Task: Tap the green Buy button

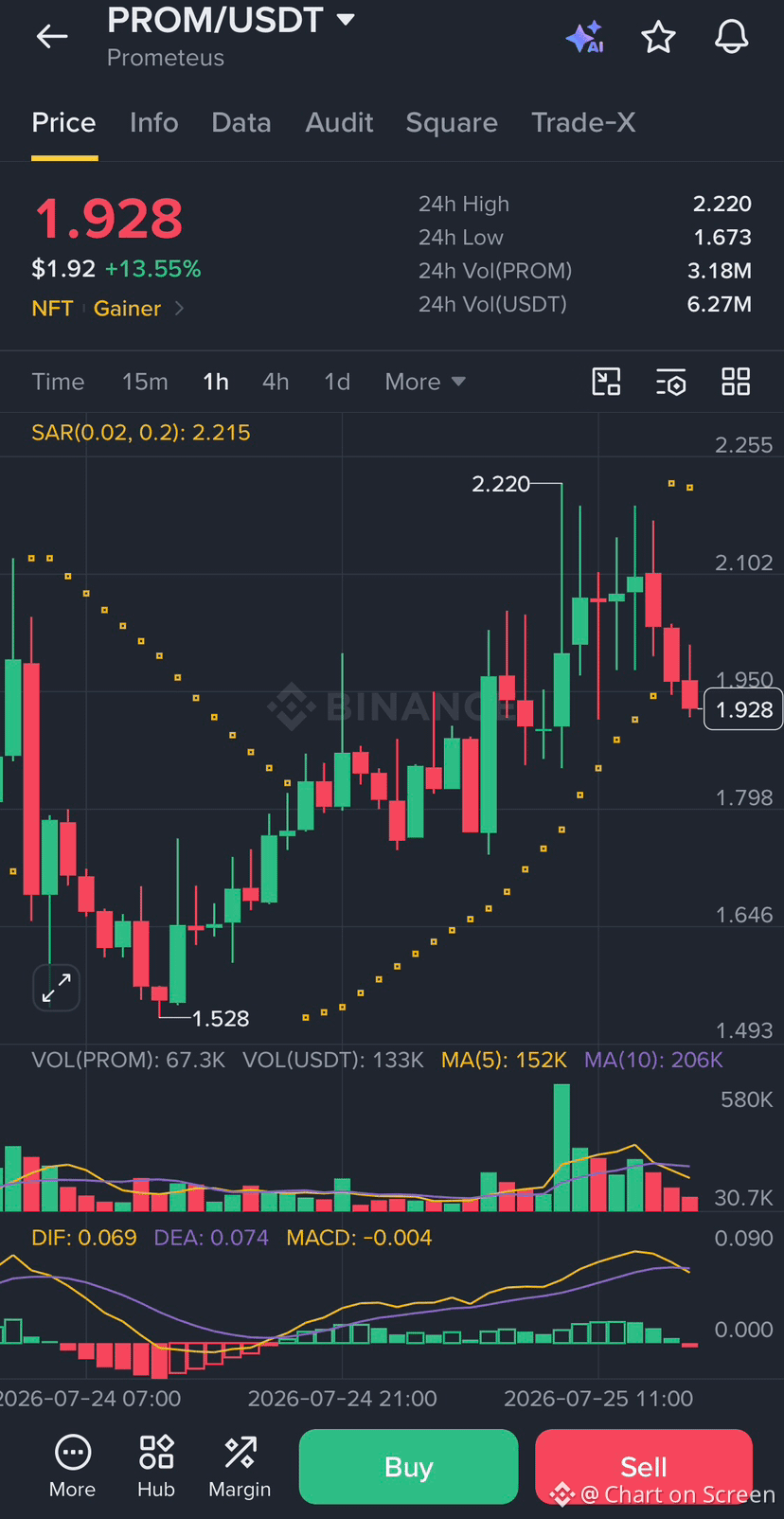Action: point(408,1467)
